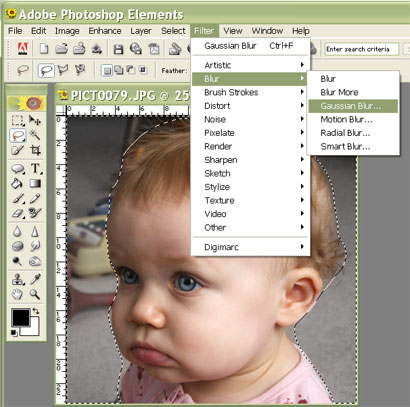Select the Polygonal Lasso option
Viewport: 410px width, 407px height.
pyautogui.click(x=63, y=70)
